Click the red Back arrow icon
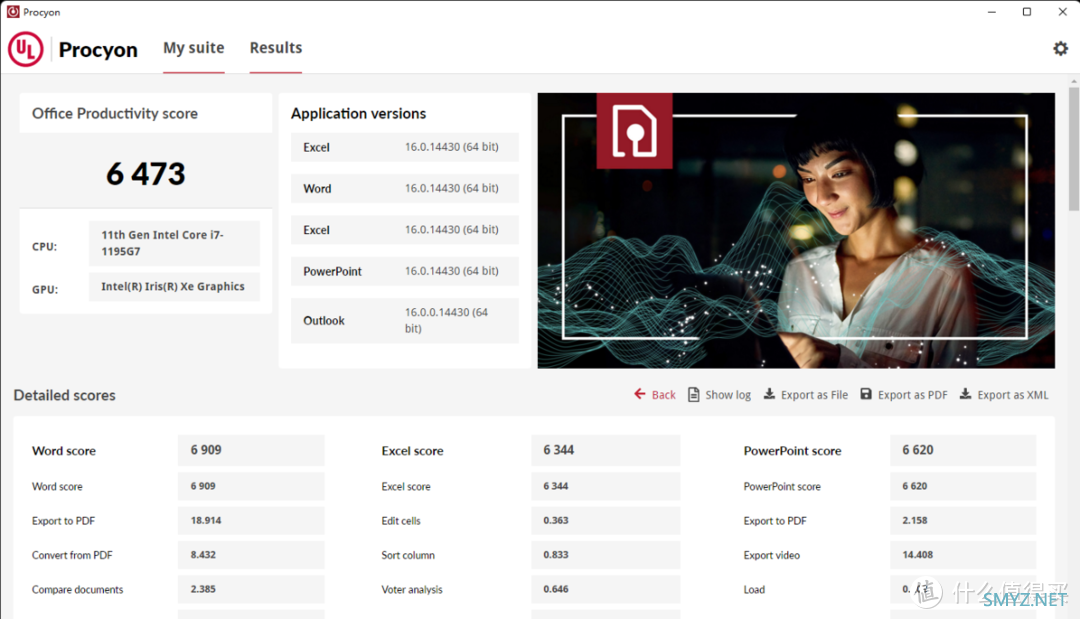The width and height of the screenshot is (1080, 619). 640,394
